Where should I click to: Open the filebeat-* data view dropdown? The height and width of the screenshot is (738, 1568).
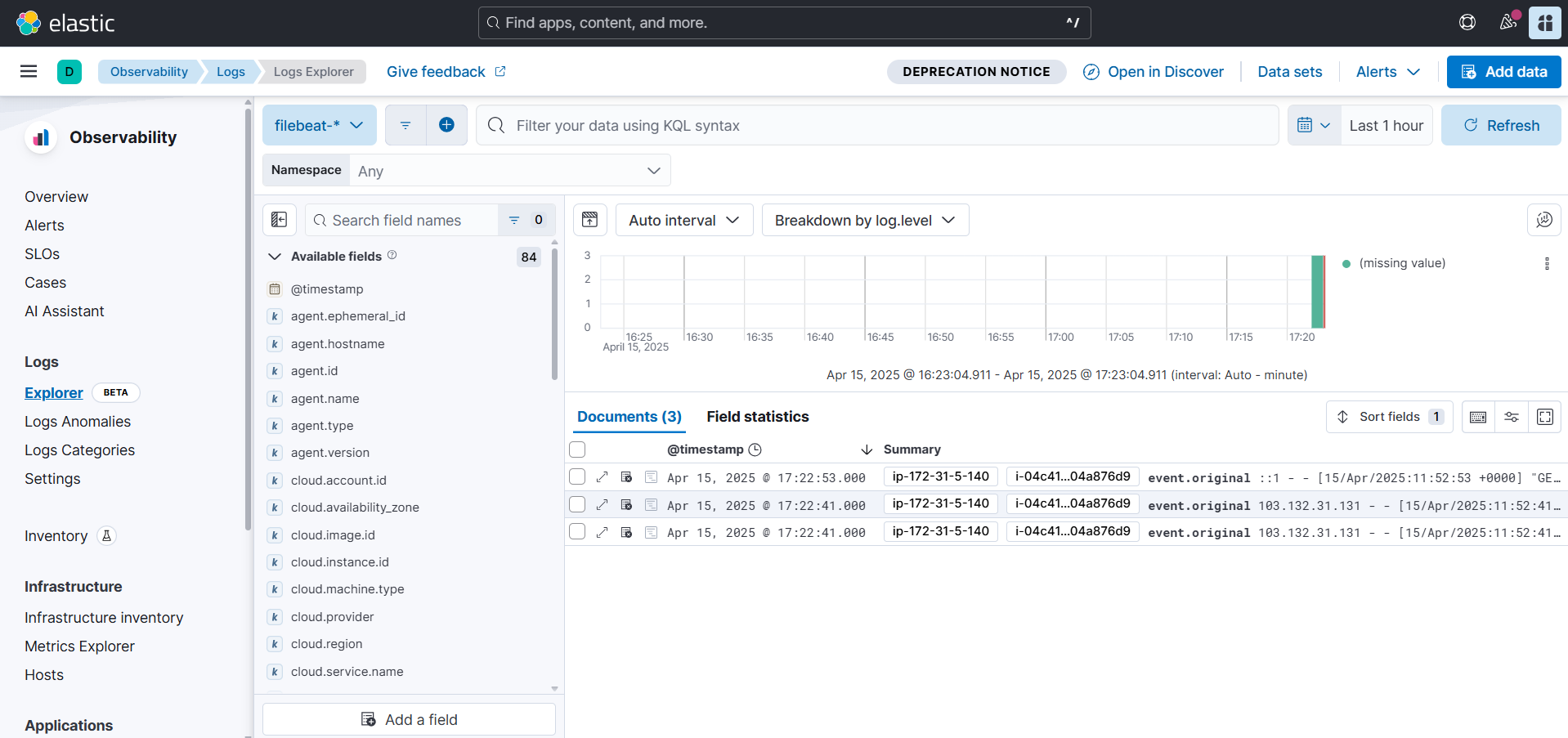(319, 125)
